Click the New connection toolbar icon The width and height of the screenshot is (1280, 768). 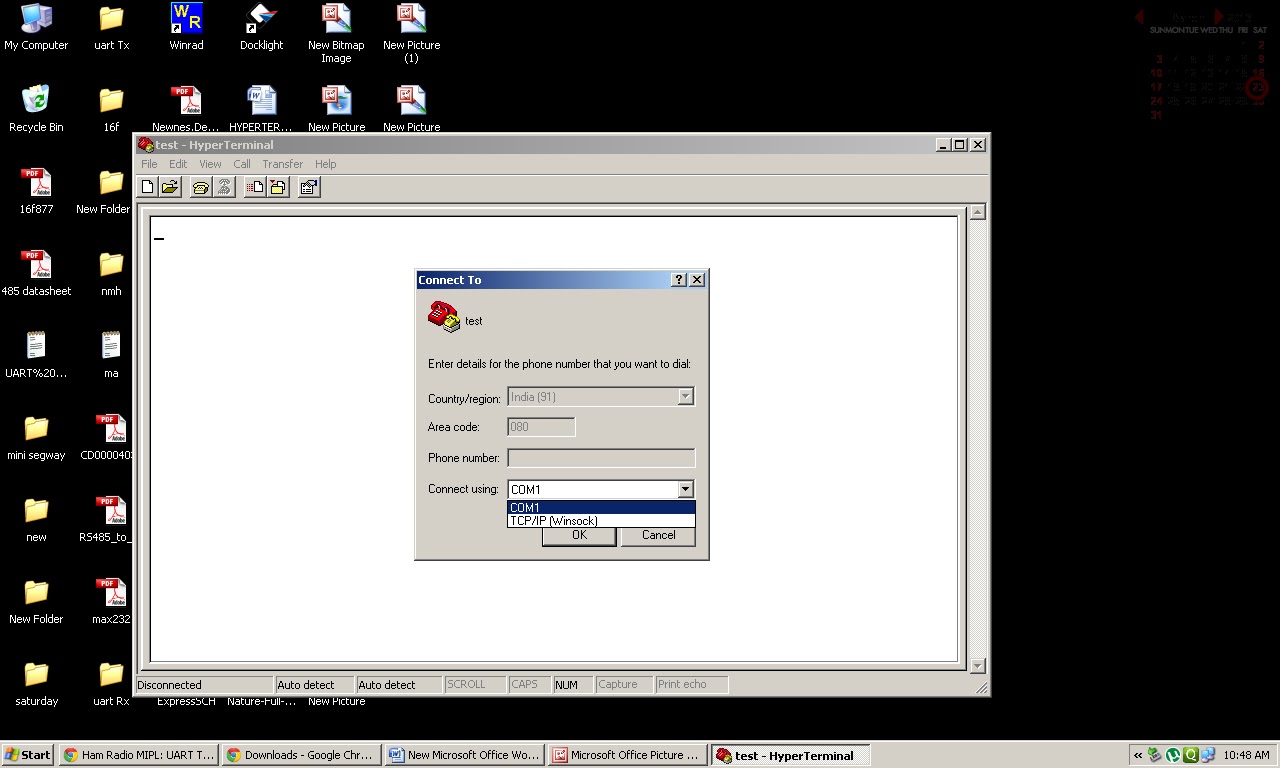point(148,187)
